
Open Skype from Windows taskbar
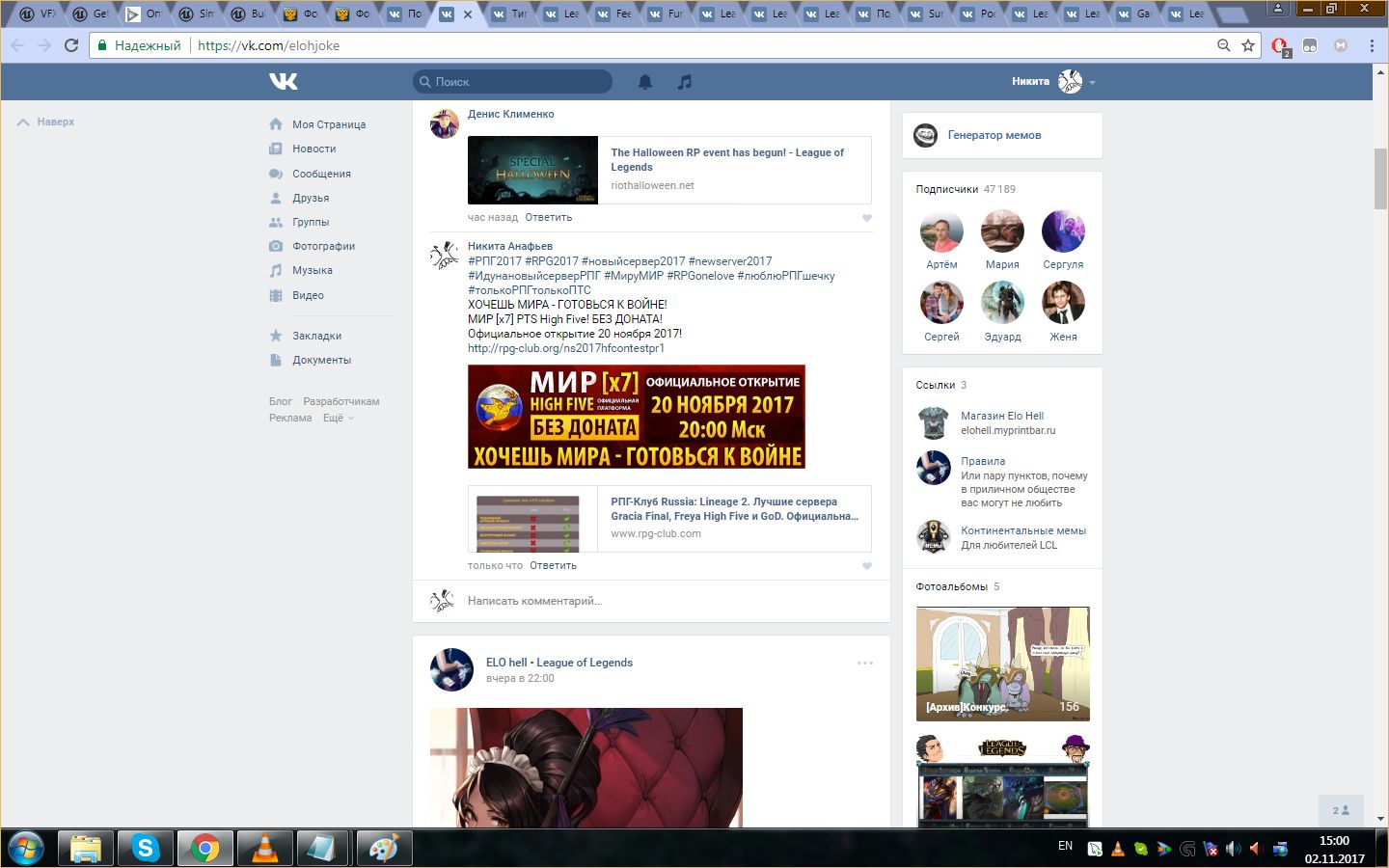coord(146,848)
